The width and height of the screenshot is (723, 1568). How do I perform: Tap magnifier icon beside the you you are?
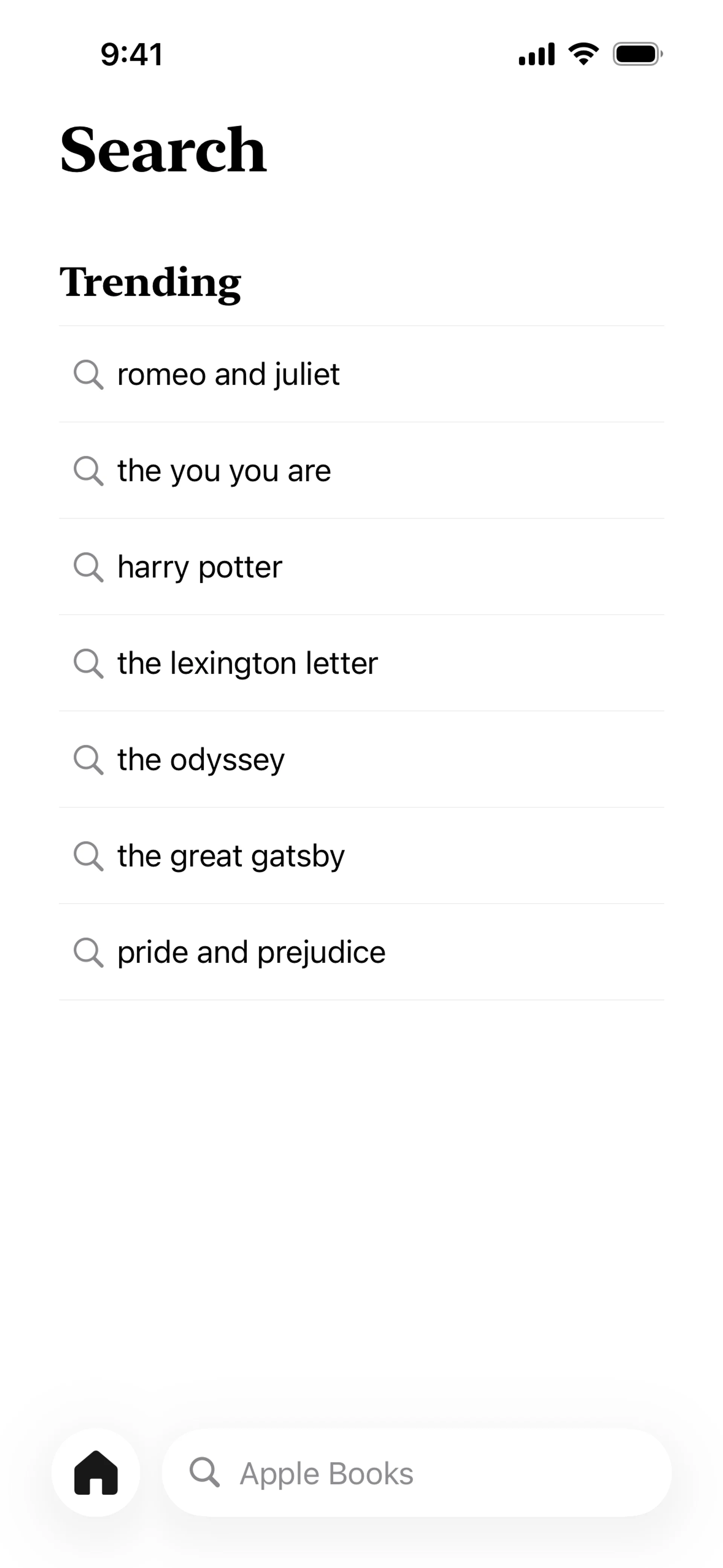[x=88, y=471]
